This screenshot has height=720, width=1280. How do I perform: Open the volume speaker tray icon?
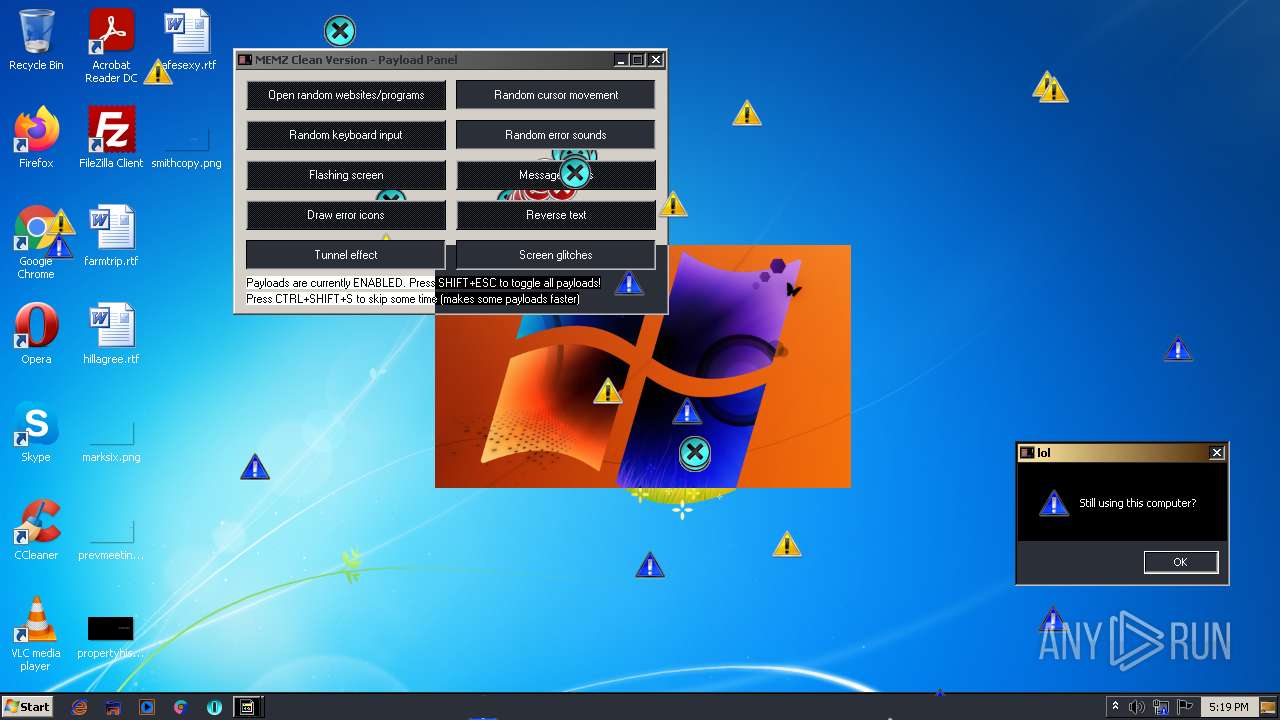1137,707
